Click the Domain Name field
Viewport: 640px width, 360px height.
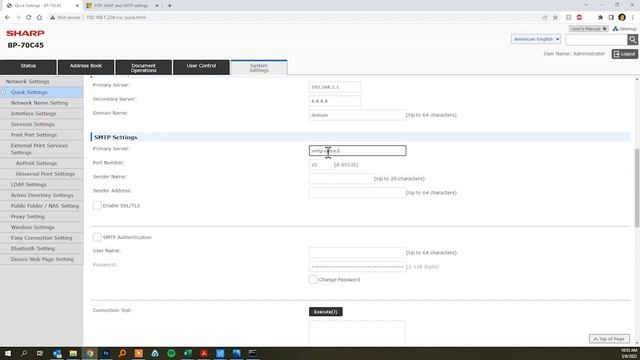pos(357,115)
